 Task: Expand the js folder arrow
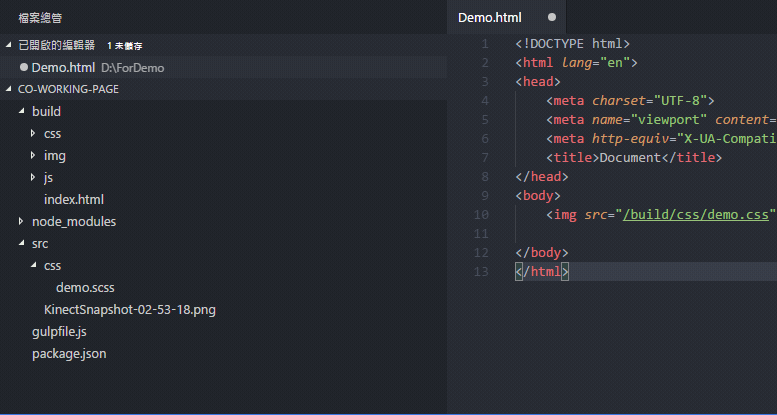[33, 177]
